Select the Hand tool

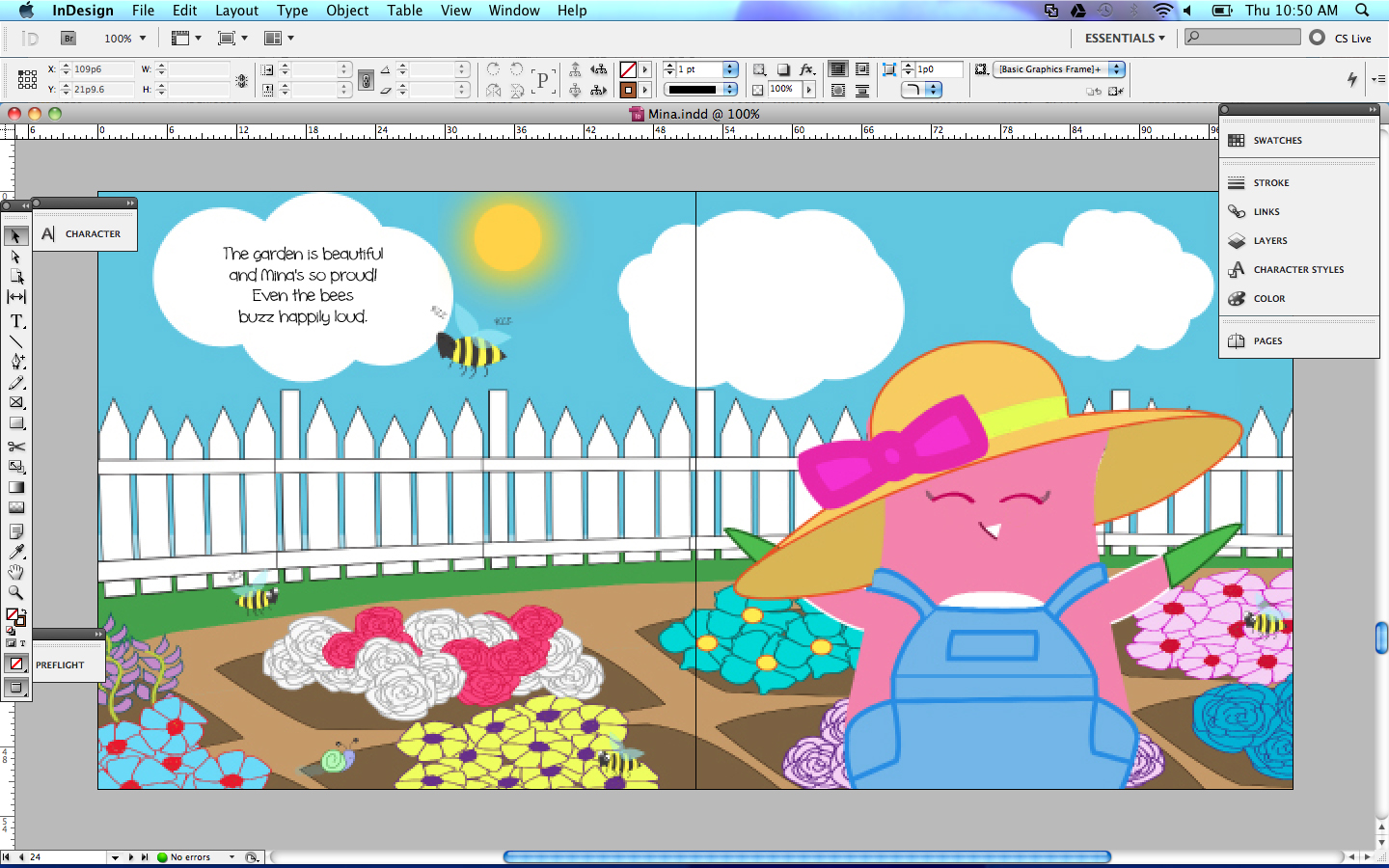click(x=16, y=572)
